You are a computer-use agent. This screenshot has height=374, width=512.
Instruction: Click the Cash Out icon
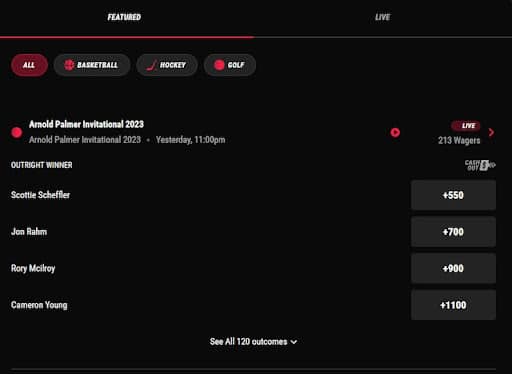click(480, 165)
